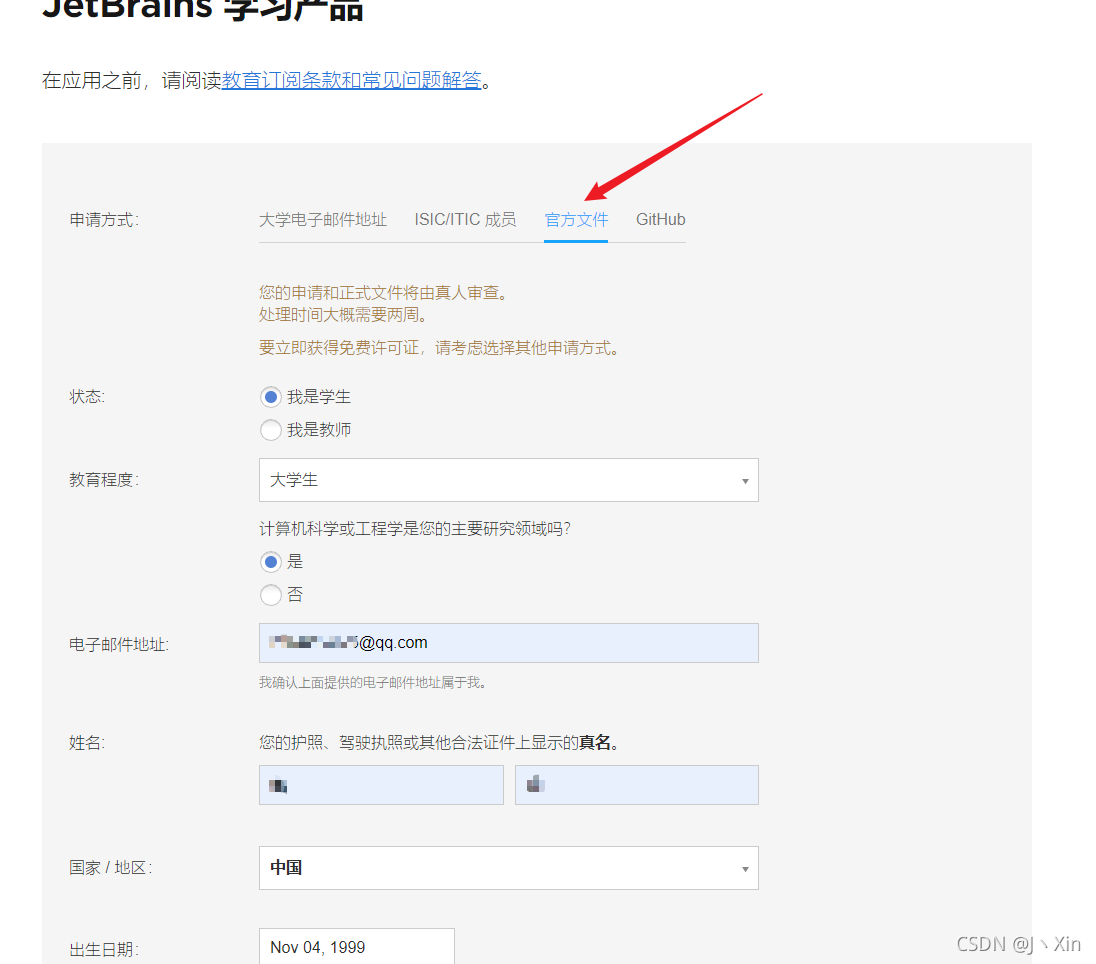Click the notice 您的申请和正式文件将由真人审查
The image size is (1096, 964).
(x=383, y=293)
